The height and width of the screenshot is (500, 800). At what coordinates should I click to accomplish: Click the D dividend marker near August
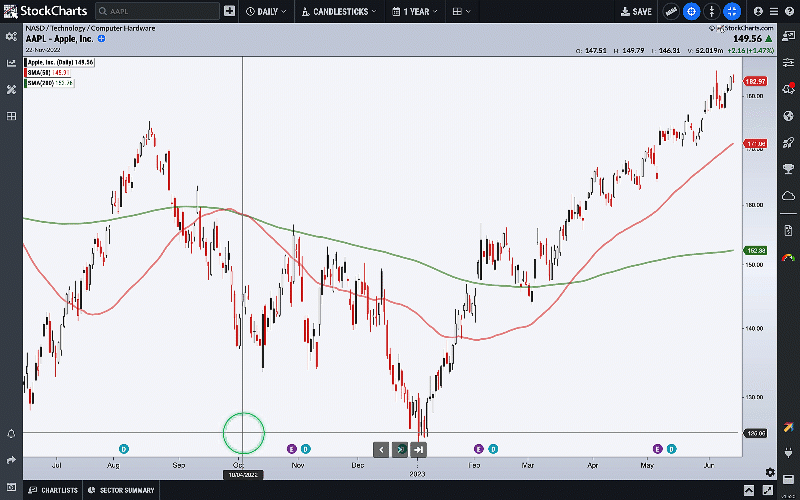(x=123, y=449)
